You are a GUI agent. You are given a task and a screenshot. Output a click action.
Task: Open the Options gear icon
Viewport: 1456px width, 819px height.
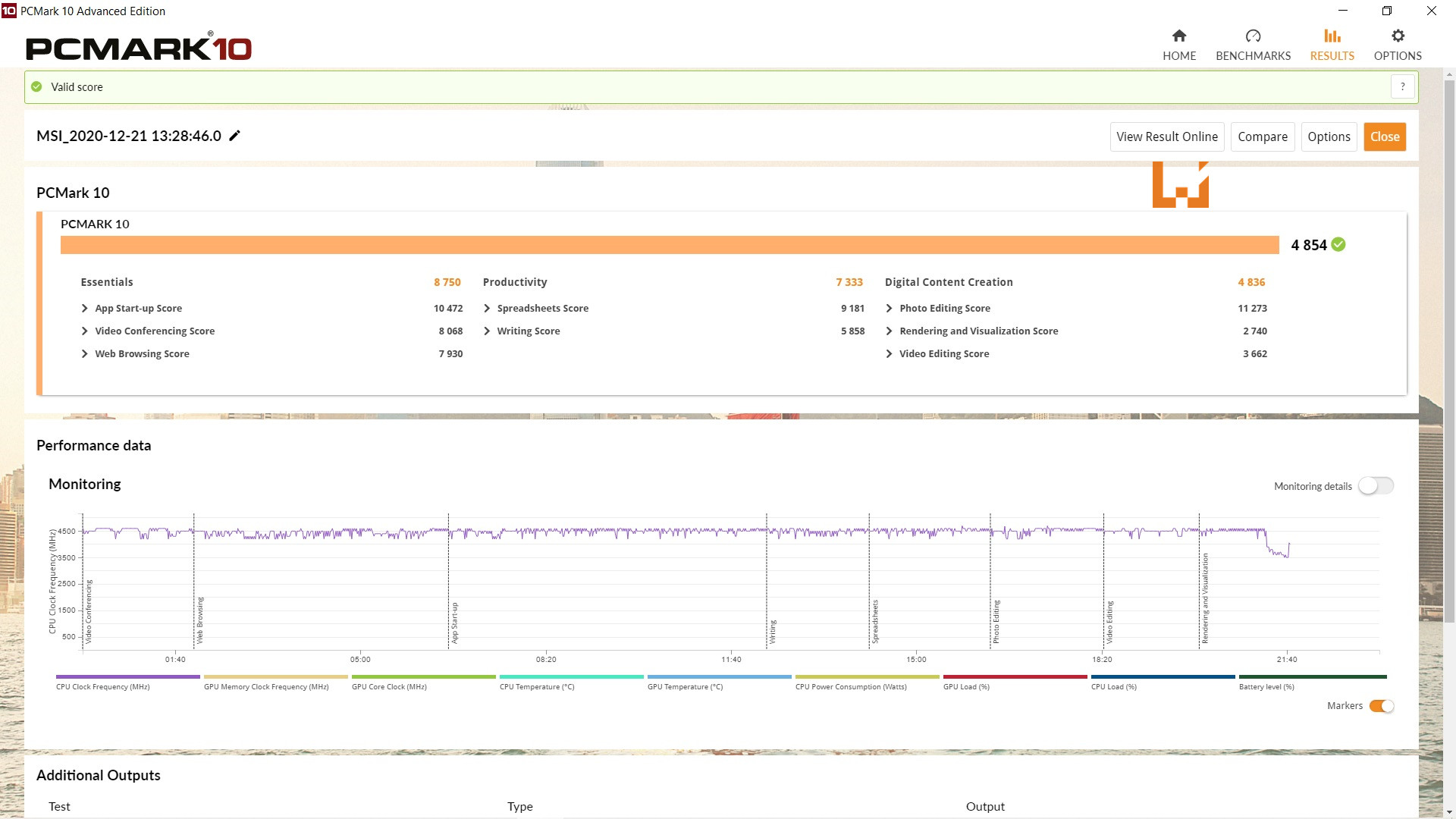1398,36
